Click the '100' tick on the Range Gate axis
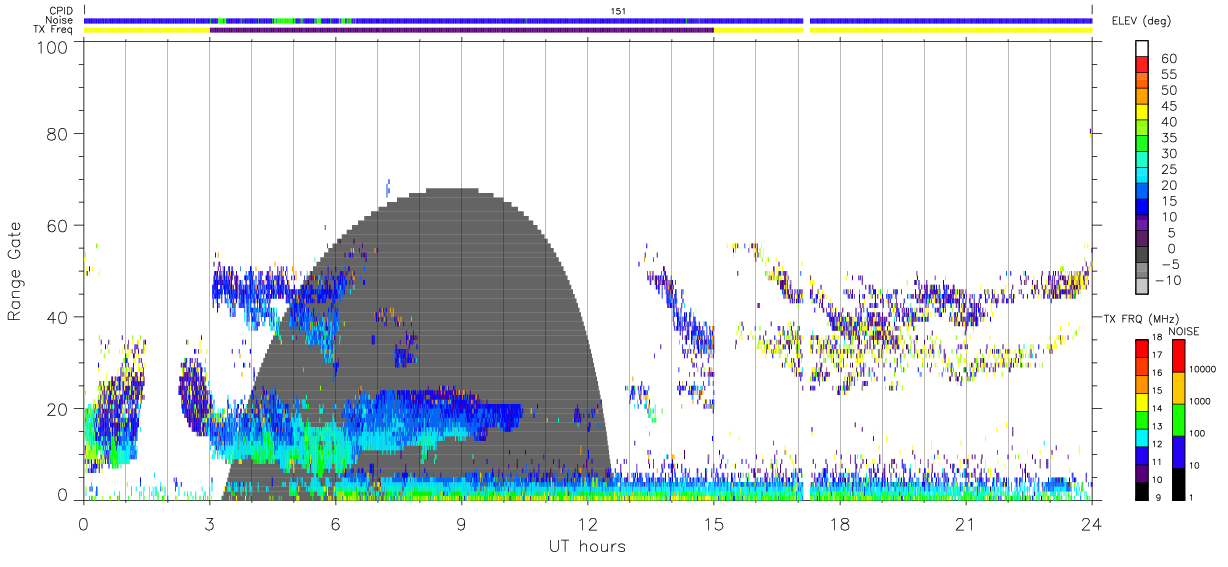Image resolution: width=1228 pixels, height=567 pixels. click(x=53, y=47)
